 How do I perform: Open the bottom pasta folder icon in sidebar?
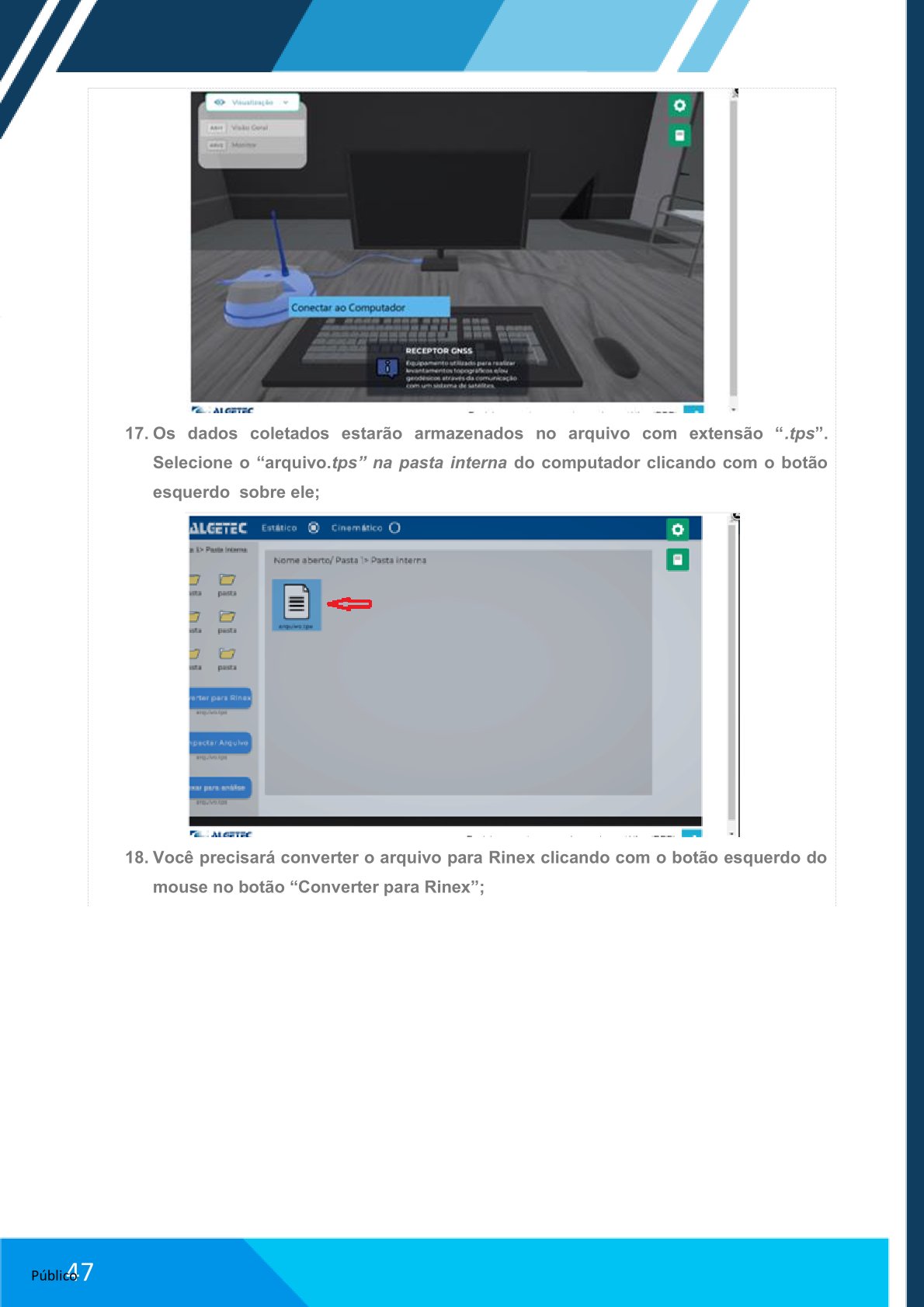click(227, 654)
